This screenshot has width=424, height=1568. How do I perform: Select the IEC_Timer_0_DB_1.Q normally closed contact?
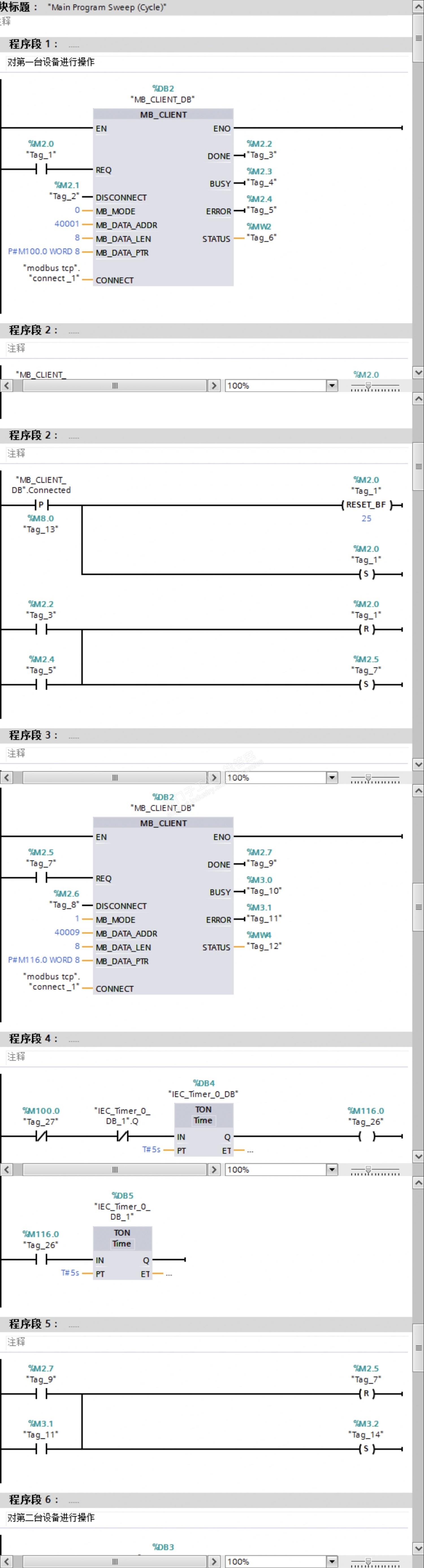122,1136
